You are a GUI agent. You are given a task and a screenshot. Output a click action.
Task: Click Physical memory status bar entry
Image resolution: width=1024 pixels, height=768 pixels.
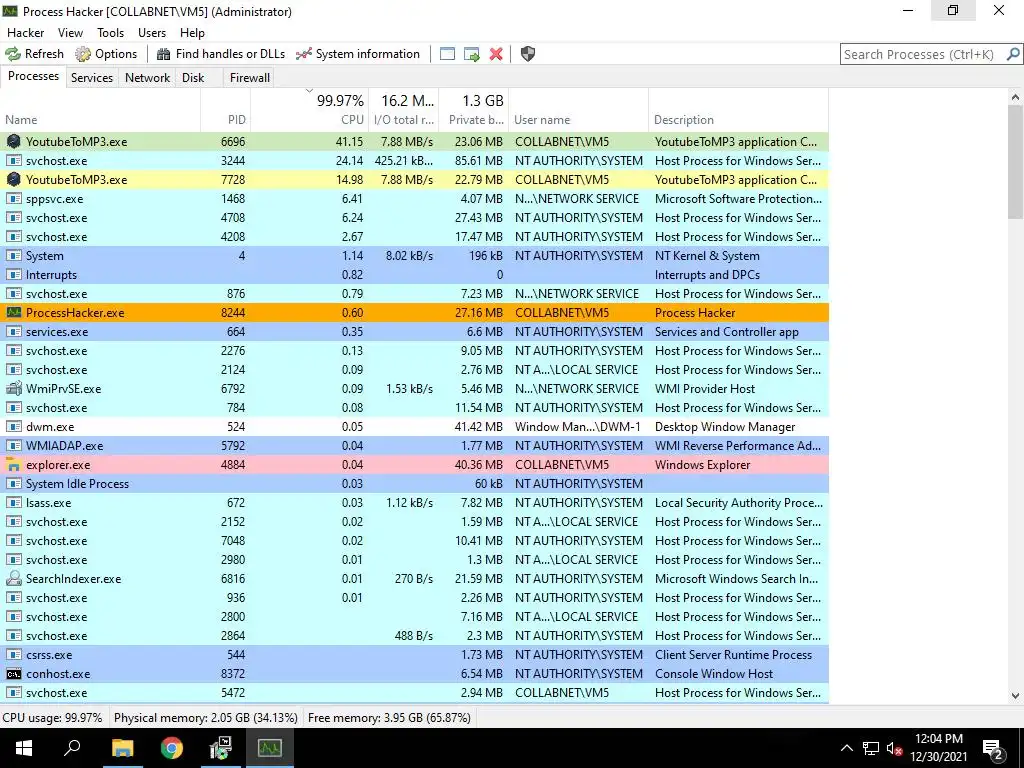(x=206, y=718)
